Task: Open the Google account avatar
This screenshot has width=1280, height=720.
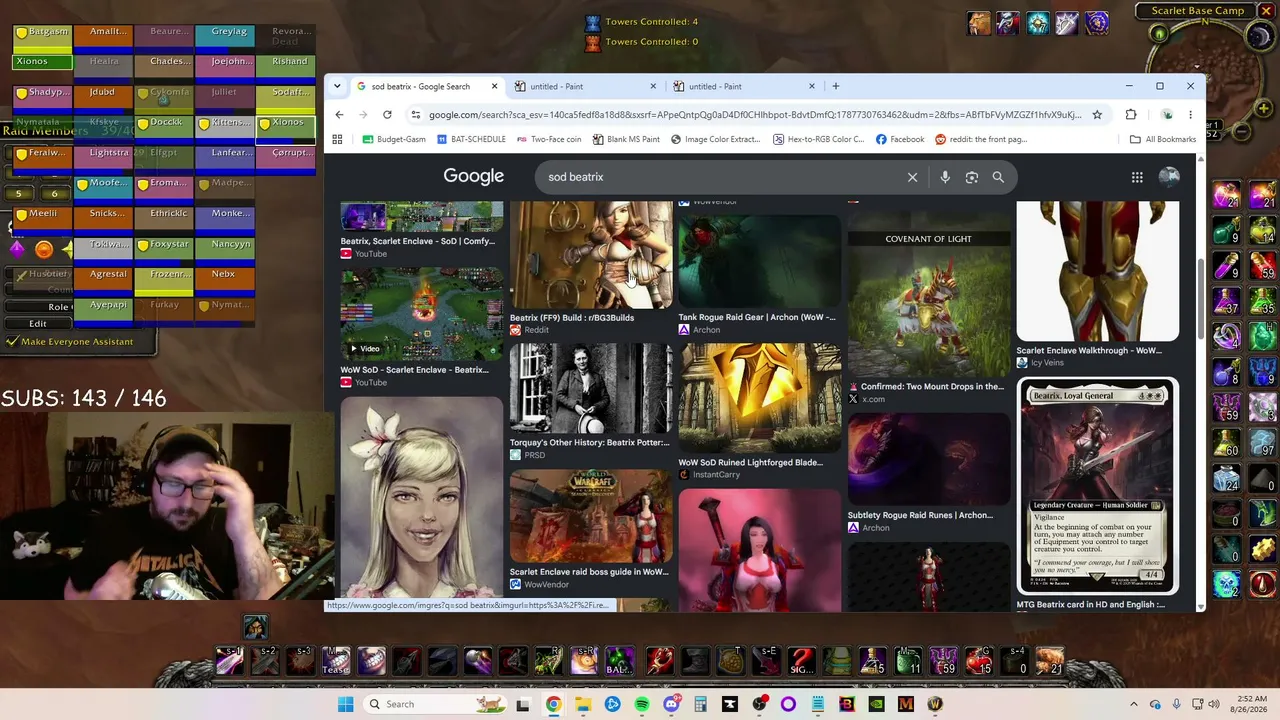Action: 1169,177
